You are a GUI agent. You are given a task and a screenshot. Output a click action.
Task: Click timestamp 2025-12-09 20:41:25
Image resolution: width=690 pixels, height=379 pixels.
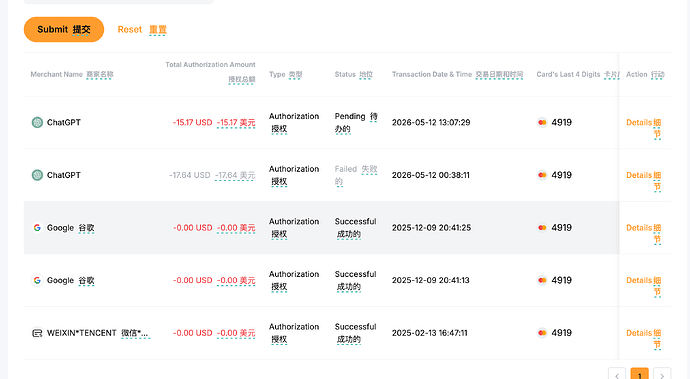(x=432, y=228)
